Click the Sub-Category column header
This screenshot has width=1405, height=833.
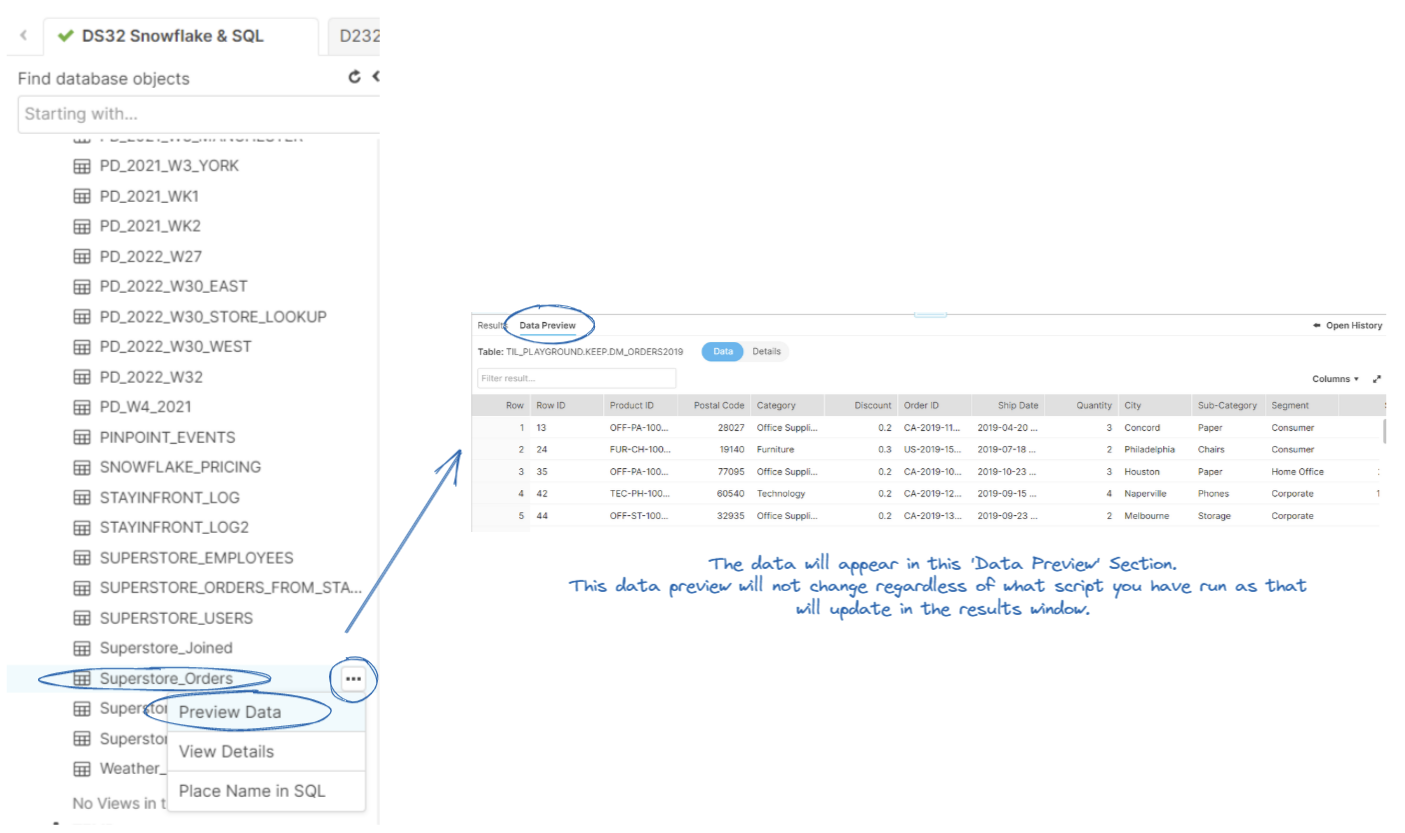tap(1229, 405)
